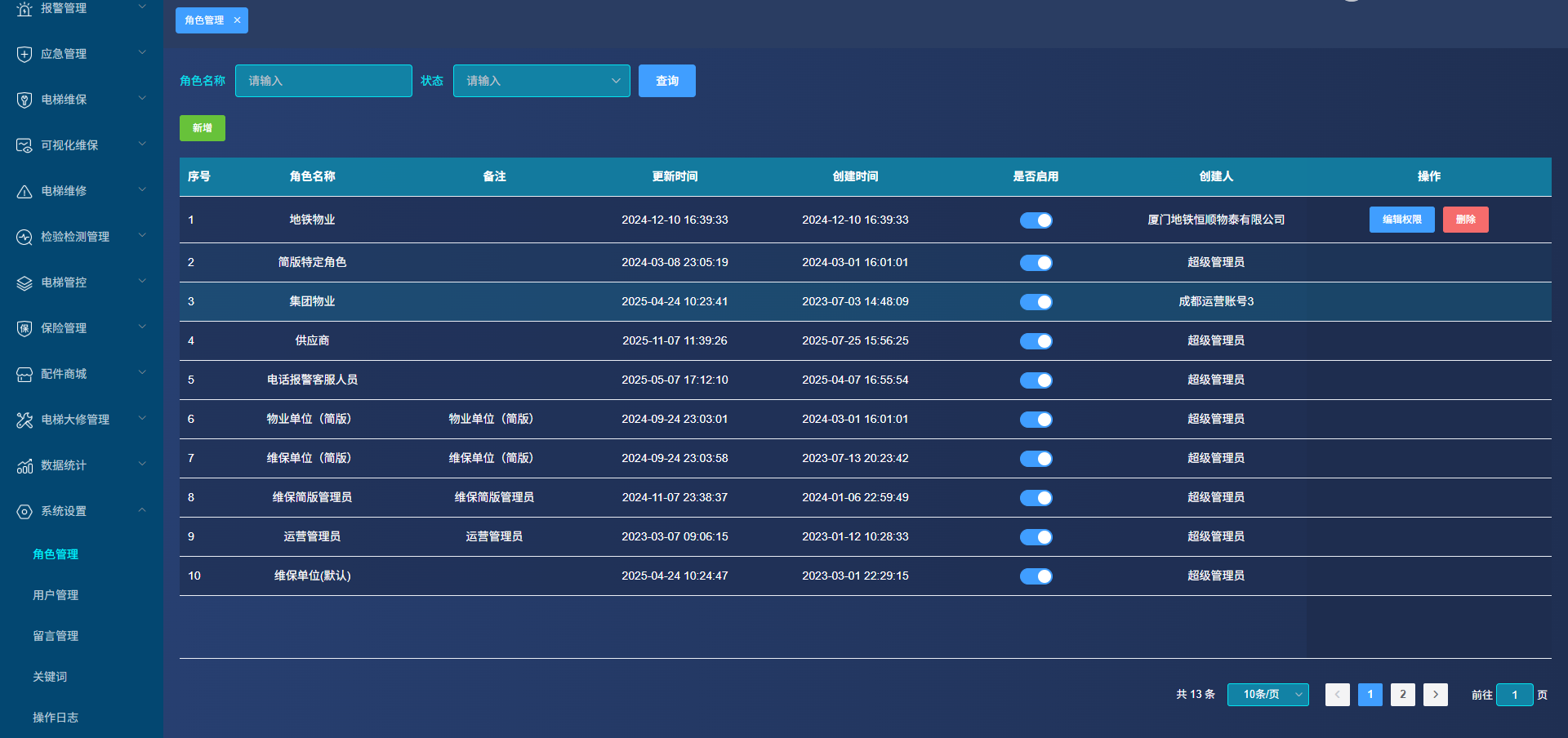Click the 电梯维保 icon in sidebar
Image resolution: width=1568 pixels, height=738 pixels.
point(24,100)
